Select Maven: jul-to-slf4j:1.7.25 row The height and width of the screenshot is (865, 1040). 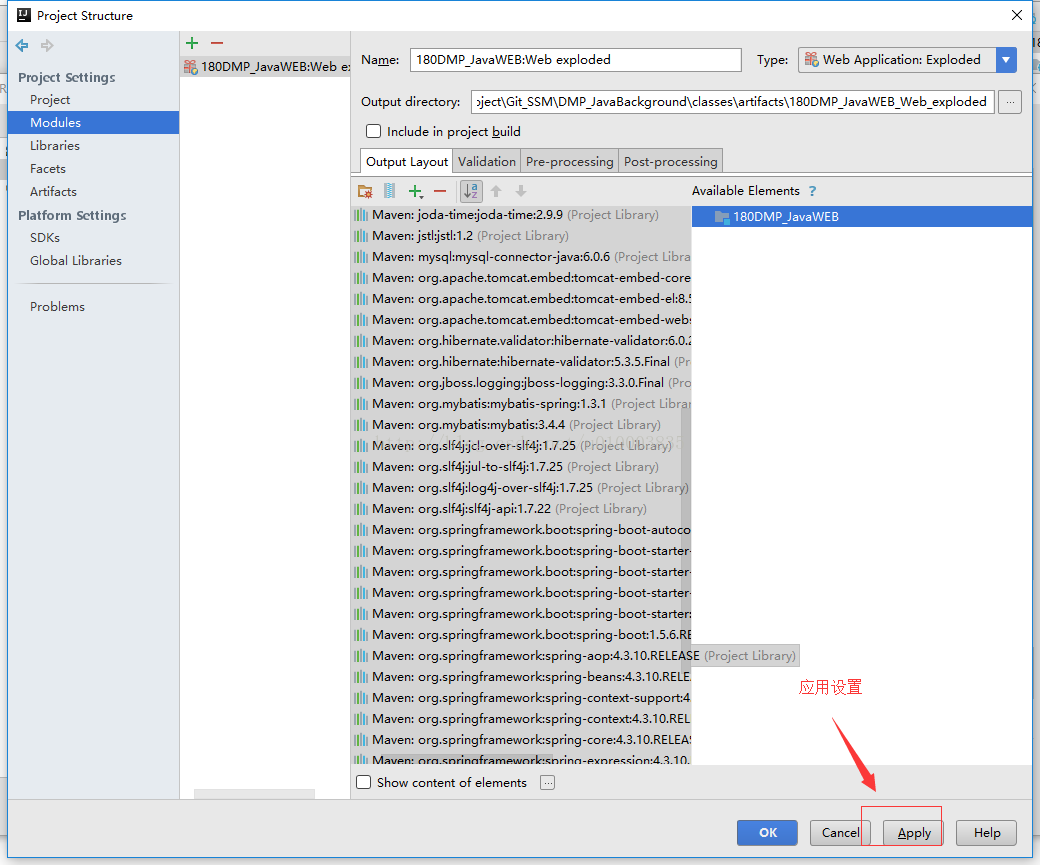pos(521,466)
